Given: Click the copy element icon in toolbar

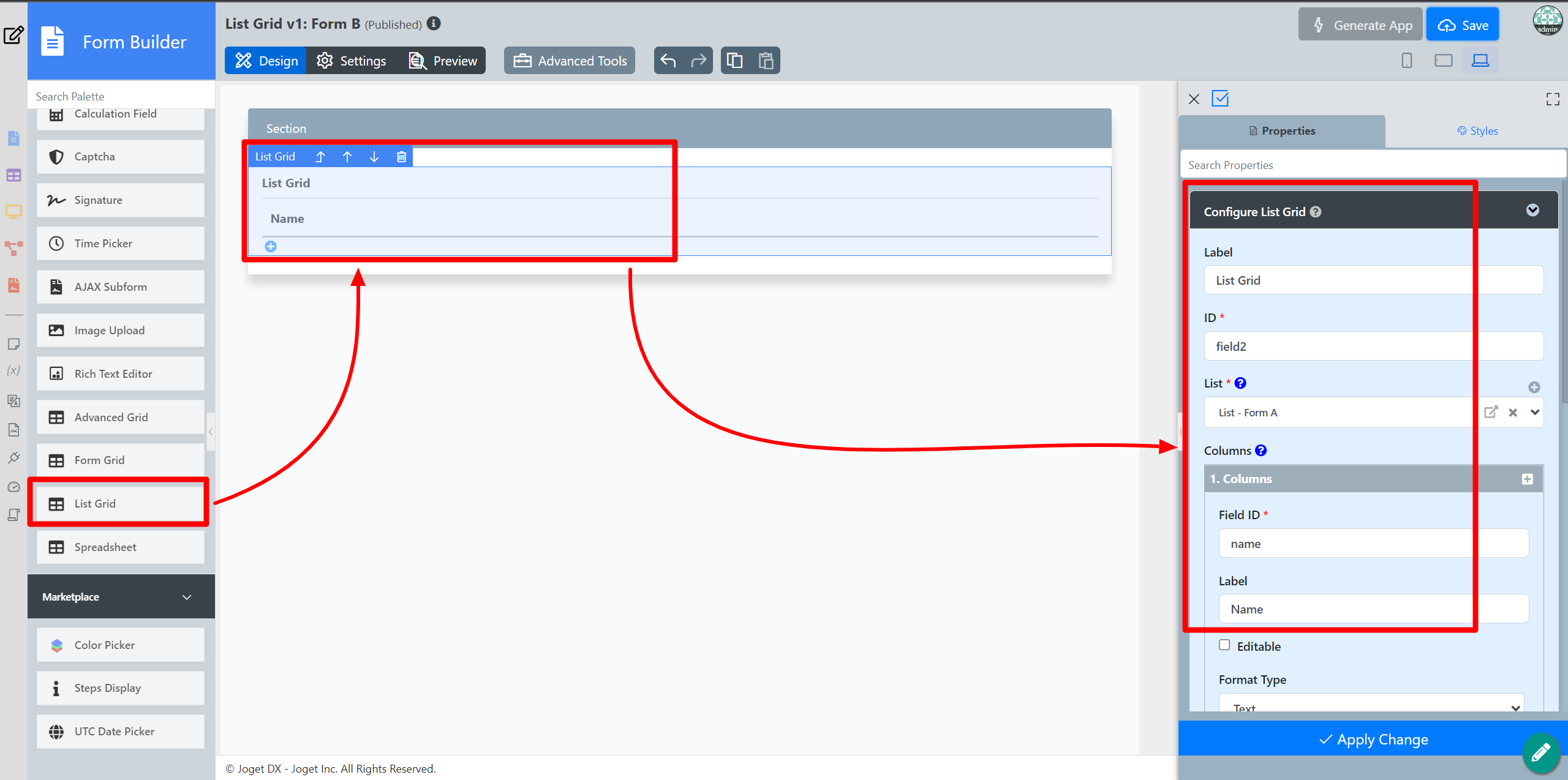Looking at the screenshot, I should [x=734, y=61].
